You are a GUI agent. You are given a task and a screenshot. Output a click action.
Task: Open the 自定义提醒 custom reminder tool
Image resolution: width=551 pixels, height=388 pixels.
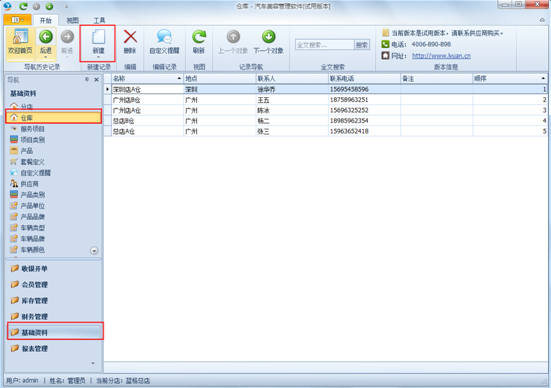pyautogui.click(x=164, y=42)
